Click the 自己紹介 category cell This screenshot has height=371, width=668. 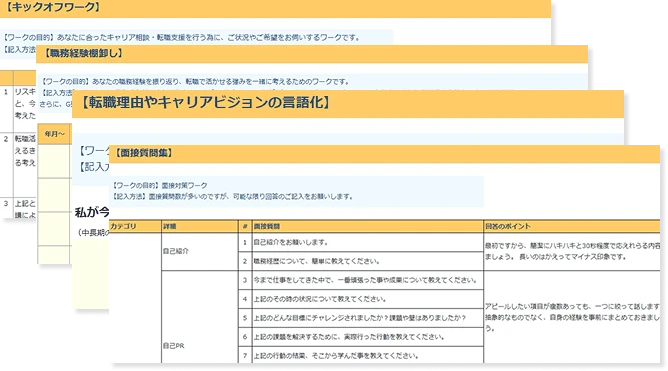(x=176, y=251)
